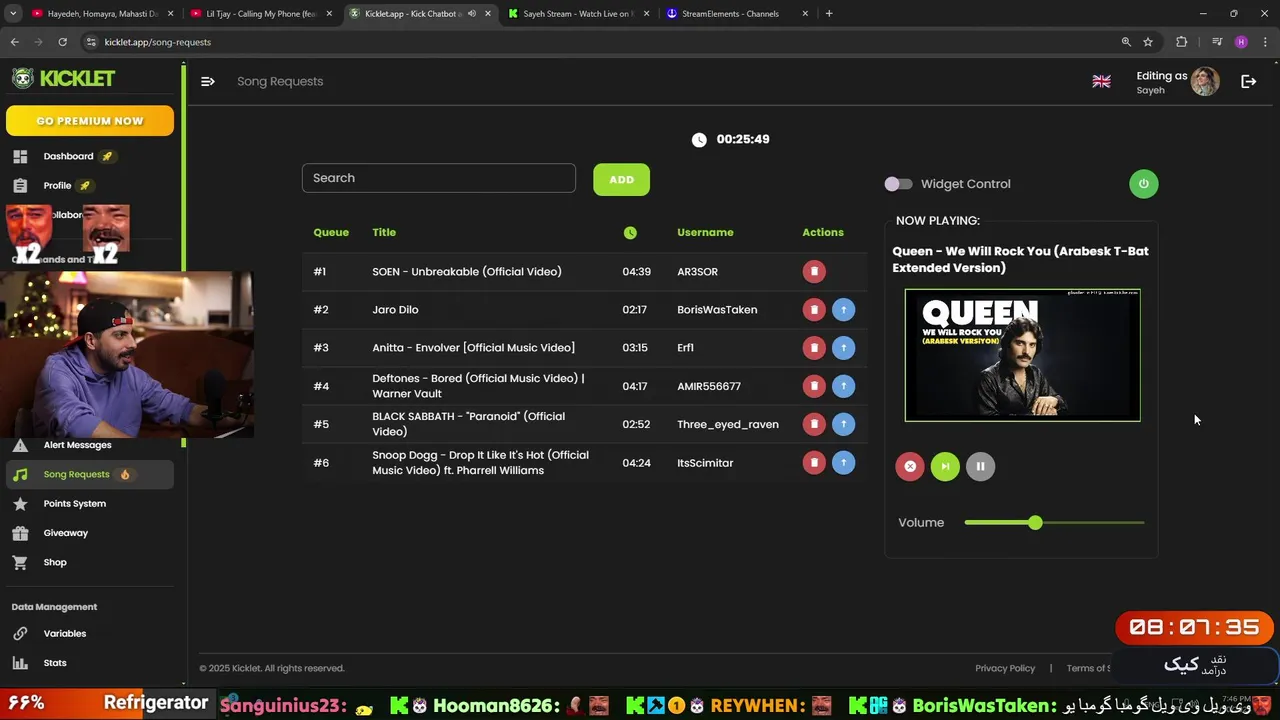Stop the now playing song with red X
This screenshot has width=1280, height=720.
click(x=910, y=466)
